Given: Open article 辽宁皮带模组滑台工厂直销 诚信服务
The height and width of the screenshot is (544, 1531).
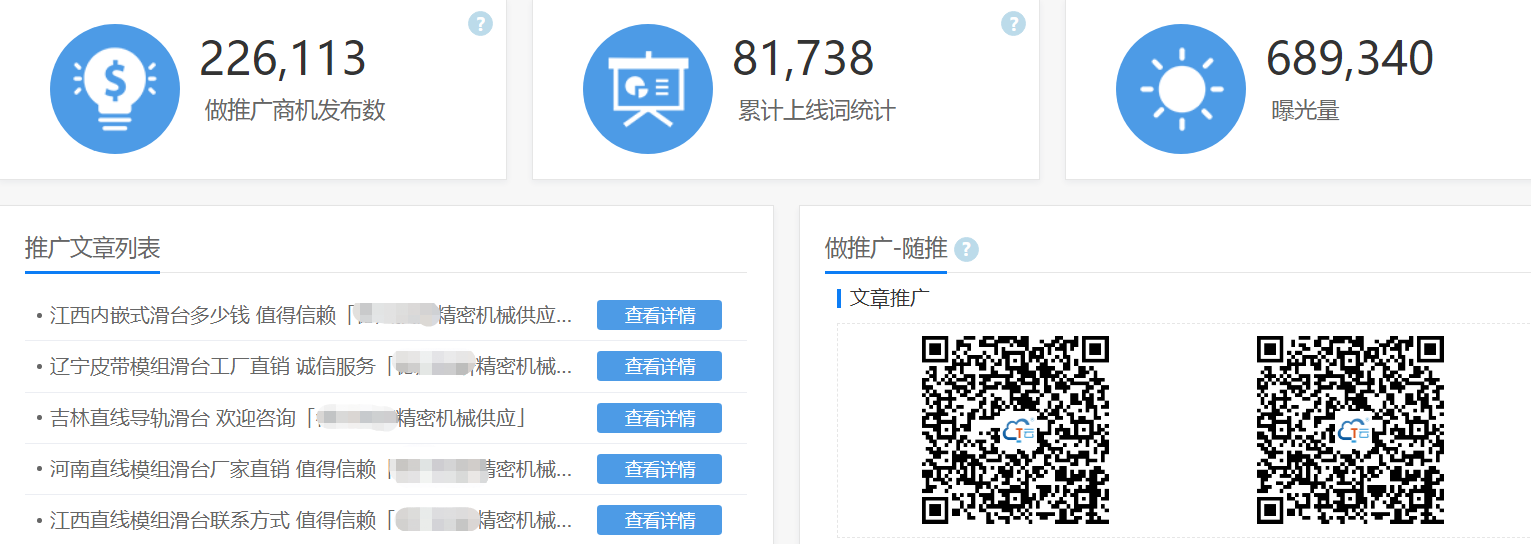Looking at the screenshot, I should pos(311,366).
